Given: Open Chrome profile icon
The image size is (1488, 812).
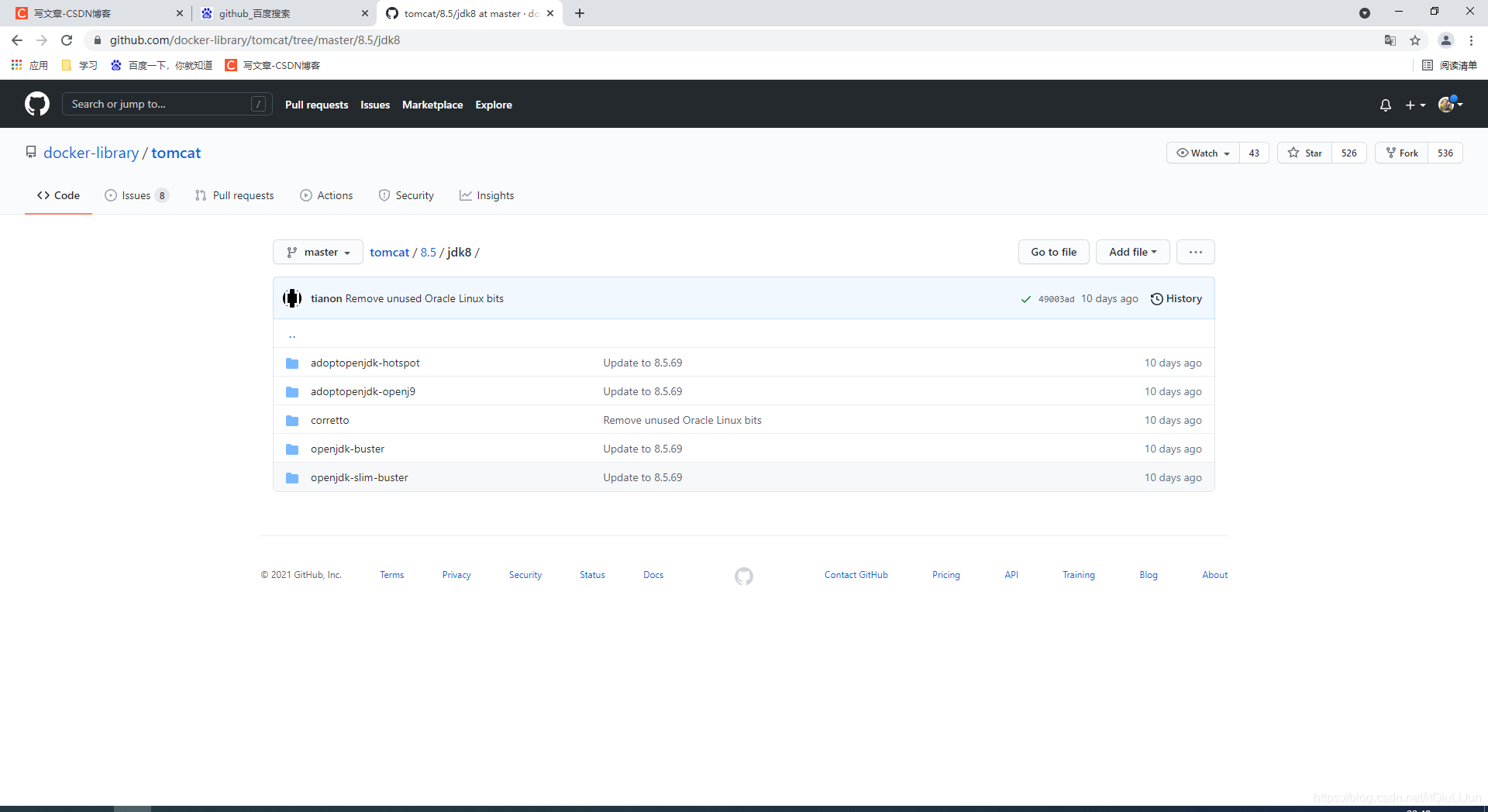Looking at the screenshot, I should coord(1446,40).
